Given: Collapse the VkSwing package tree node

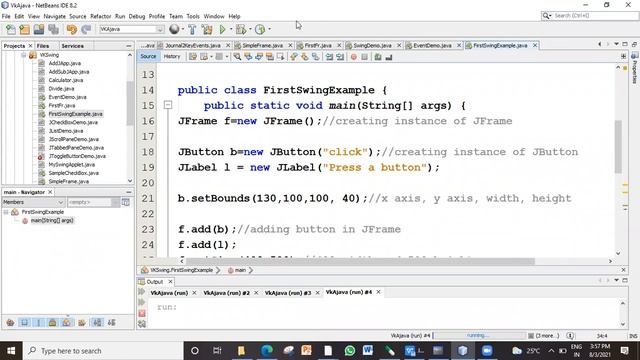Looking at the screenshot, I should coord(24,55).
